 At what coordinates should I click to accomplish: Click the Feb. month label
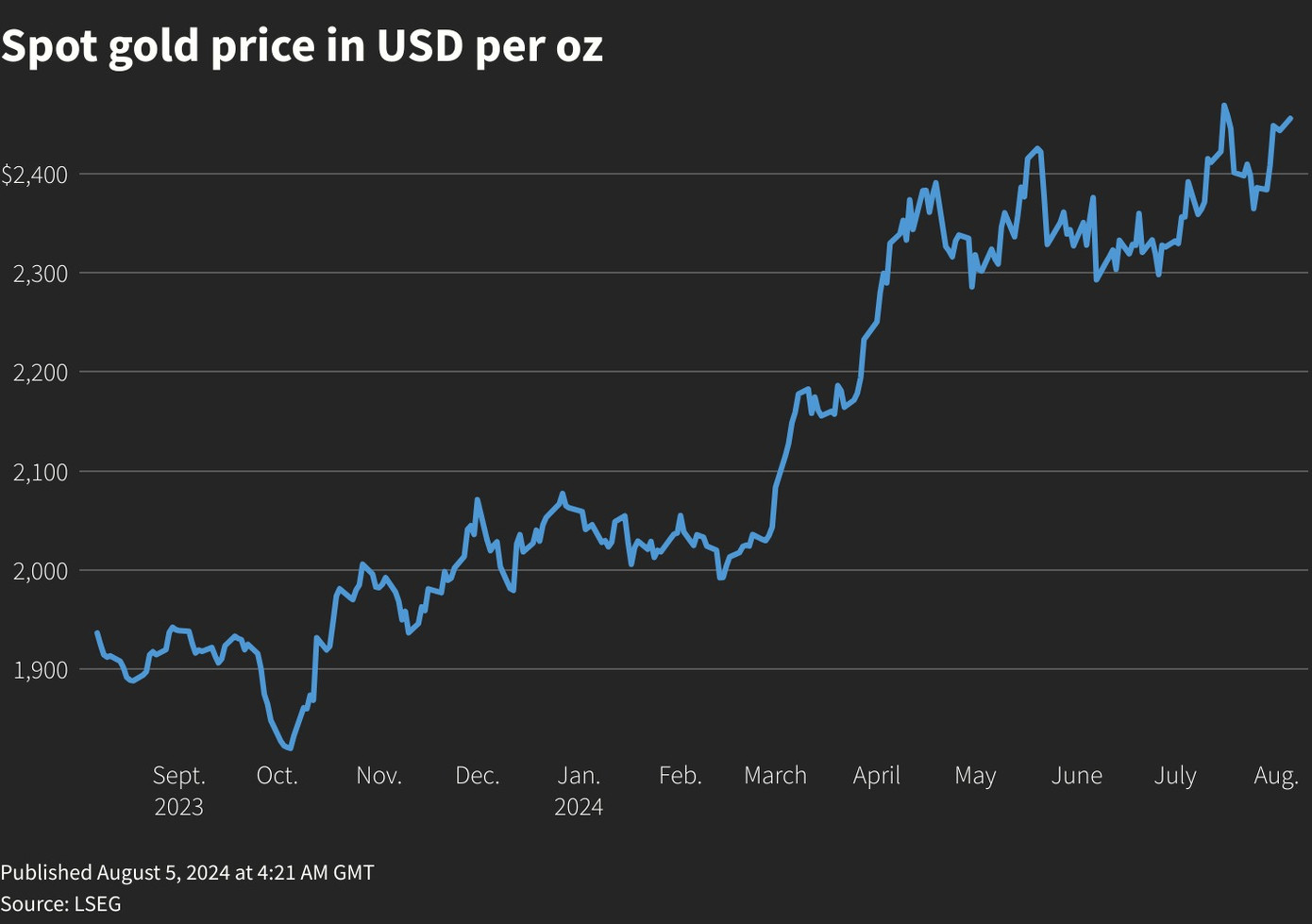[x=680, y=776]
